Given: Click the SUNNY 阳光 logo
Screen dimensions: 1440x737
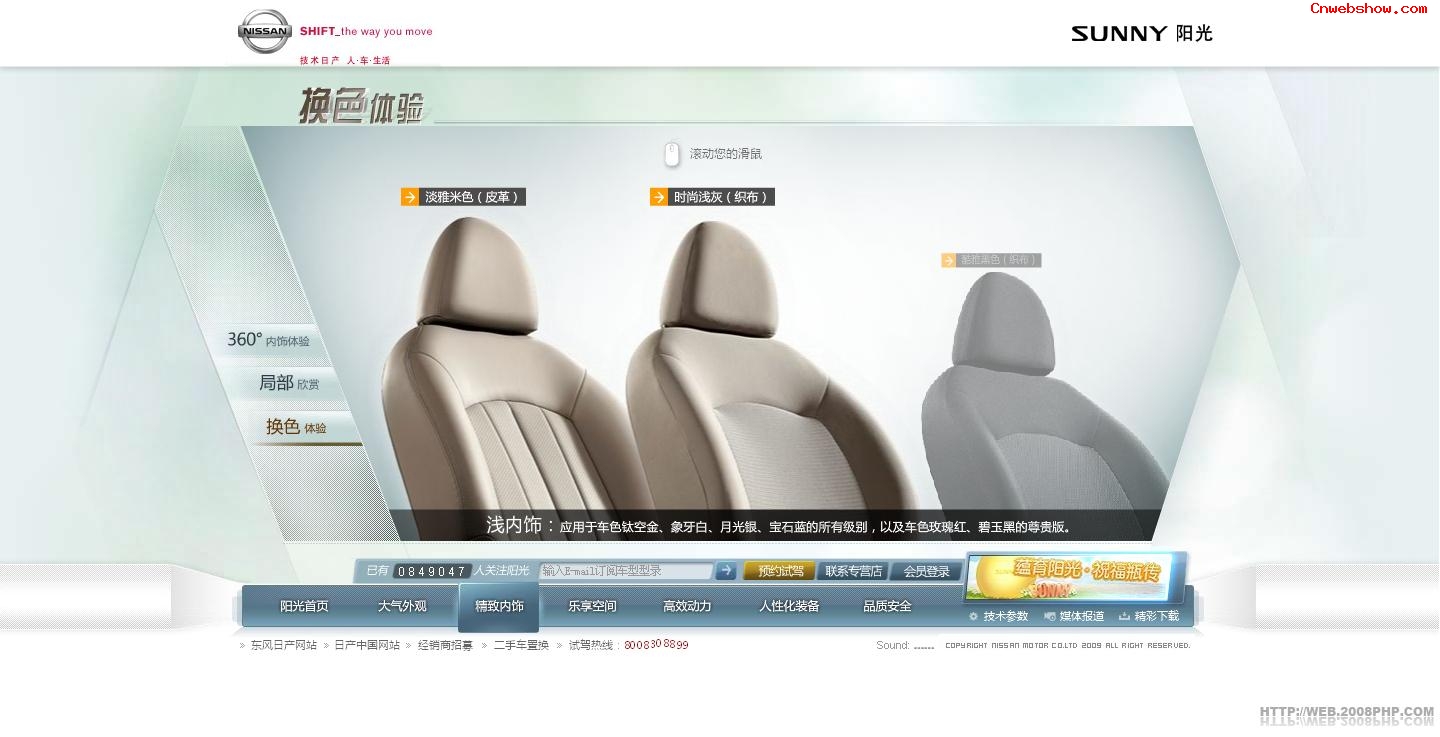Looking at the screenshot, I should (x=1141, y=33).
